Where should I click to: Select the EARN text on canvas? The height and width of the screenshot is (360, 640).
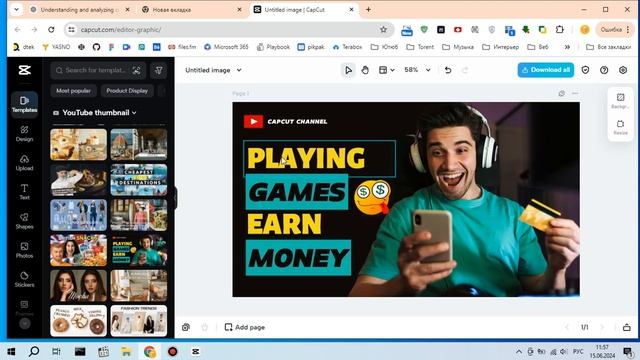coord(284,224)
